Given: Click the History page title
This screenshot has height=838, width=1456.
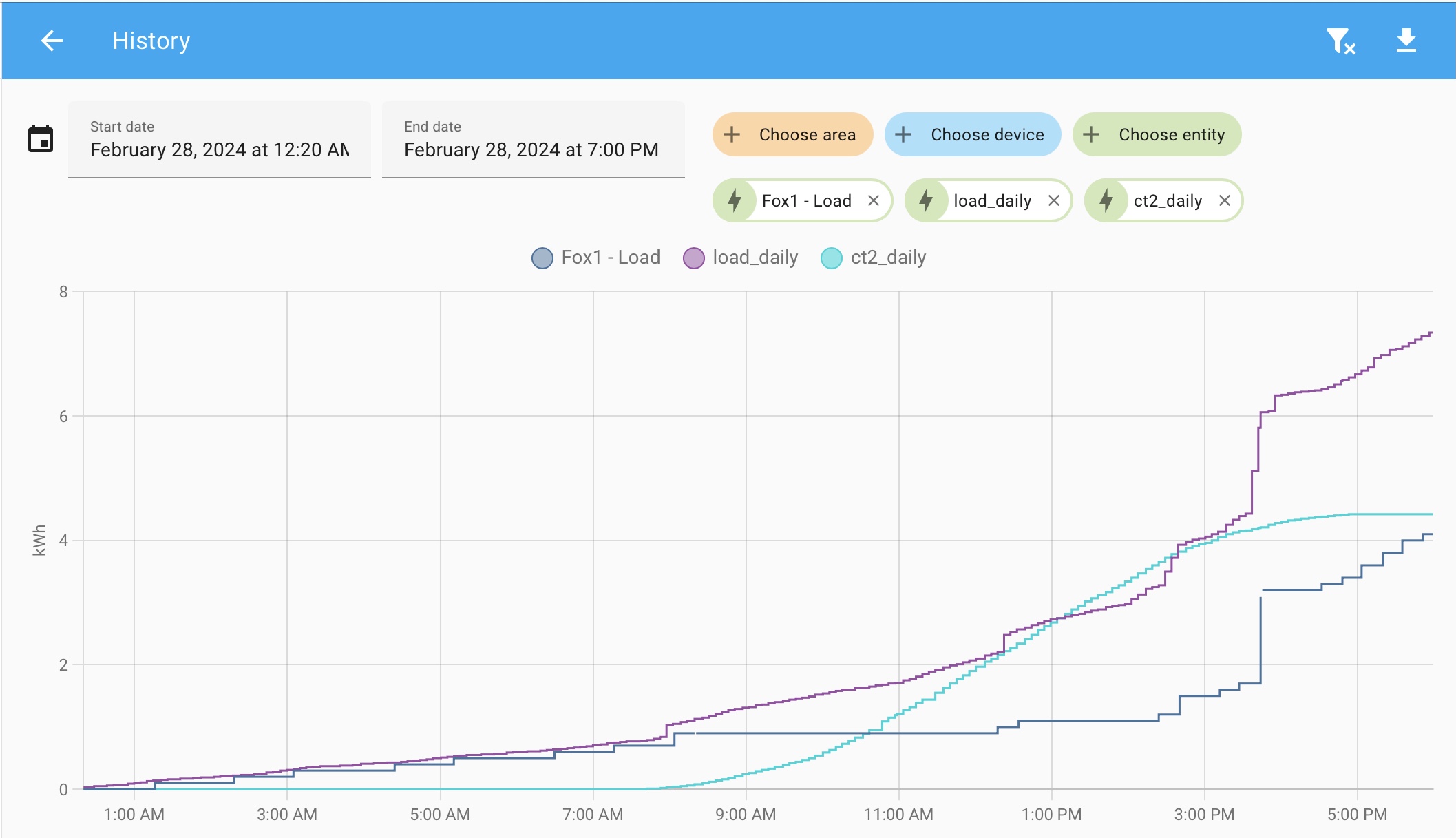Looking at the screenshot, I should 151,41.
